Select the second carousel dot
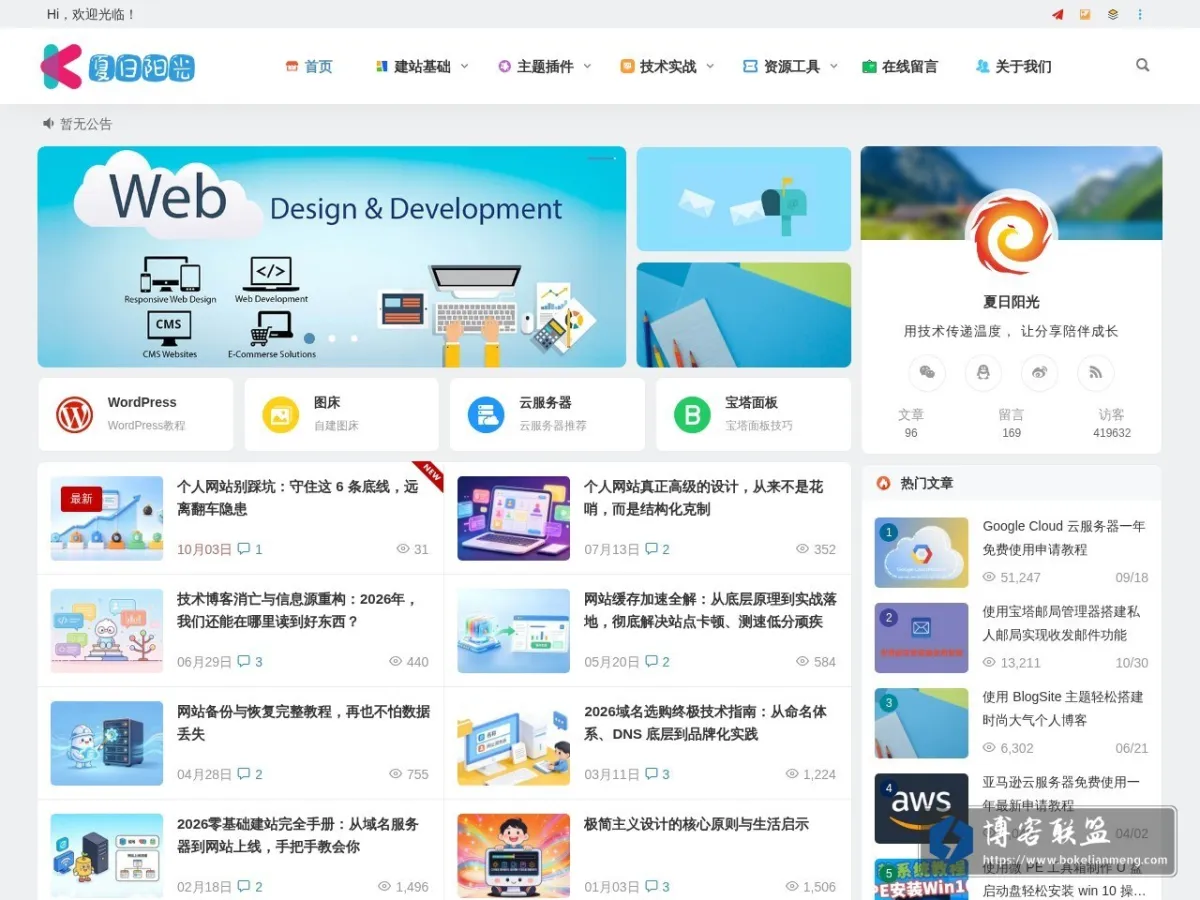The height and width of the screenshot is (900, 1200). 332,338
